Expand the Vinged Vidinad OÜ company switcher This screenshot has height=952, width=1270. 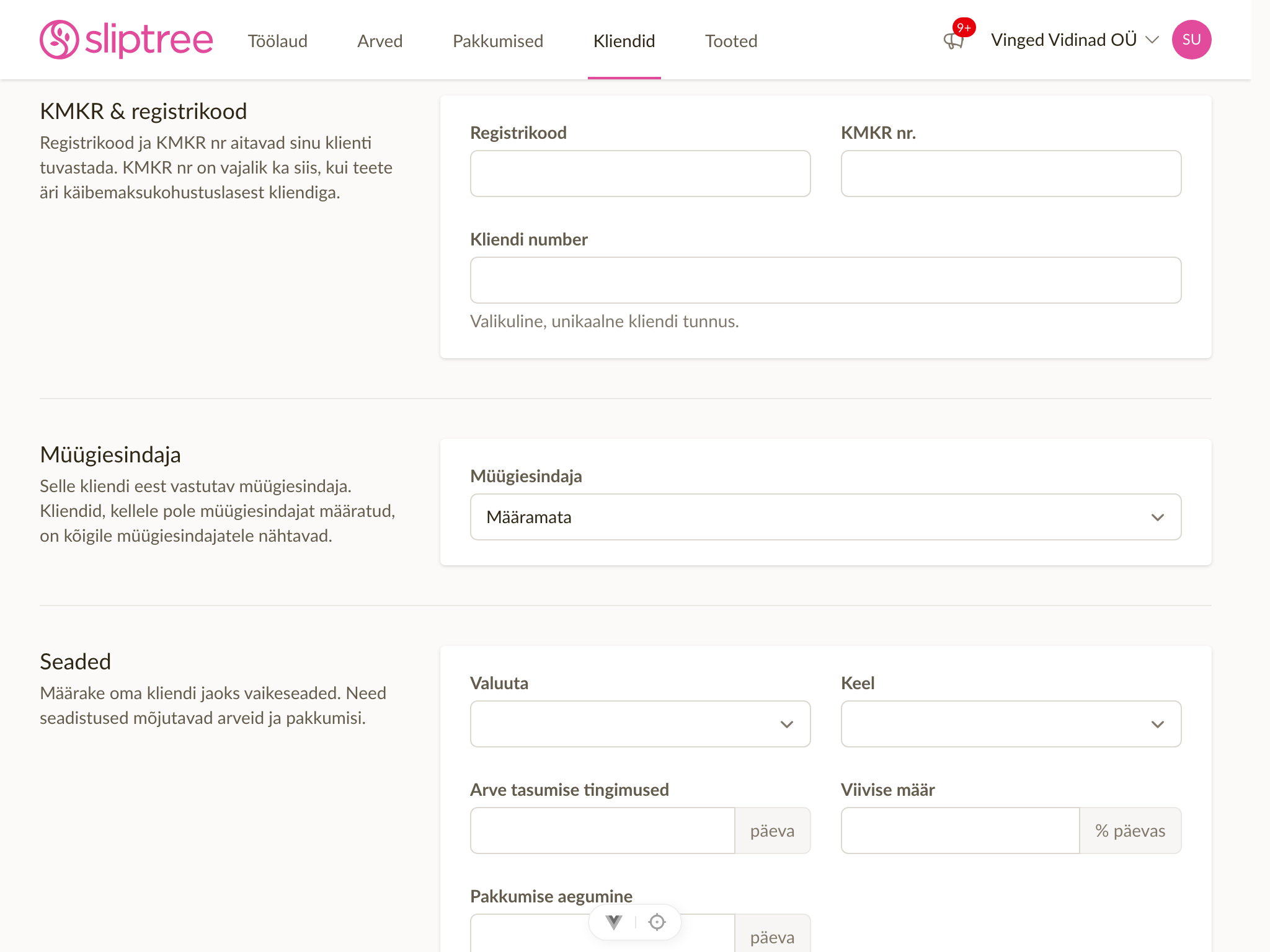click(x=1075, y=40)
